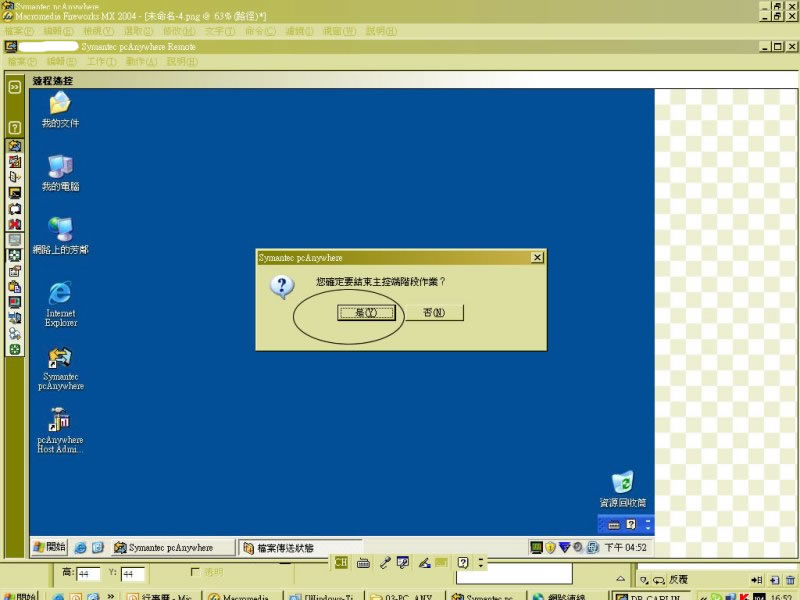Click the 高 height input field
Image resolution: width=800 pixels, height=600 pixels.
tap(89, 574)
